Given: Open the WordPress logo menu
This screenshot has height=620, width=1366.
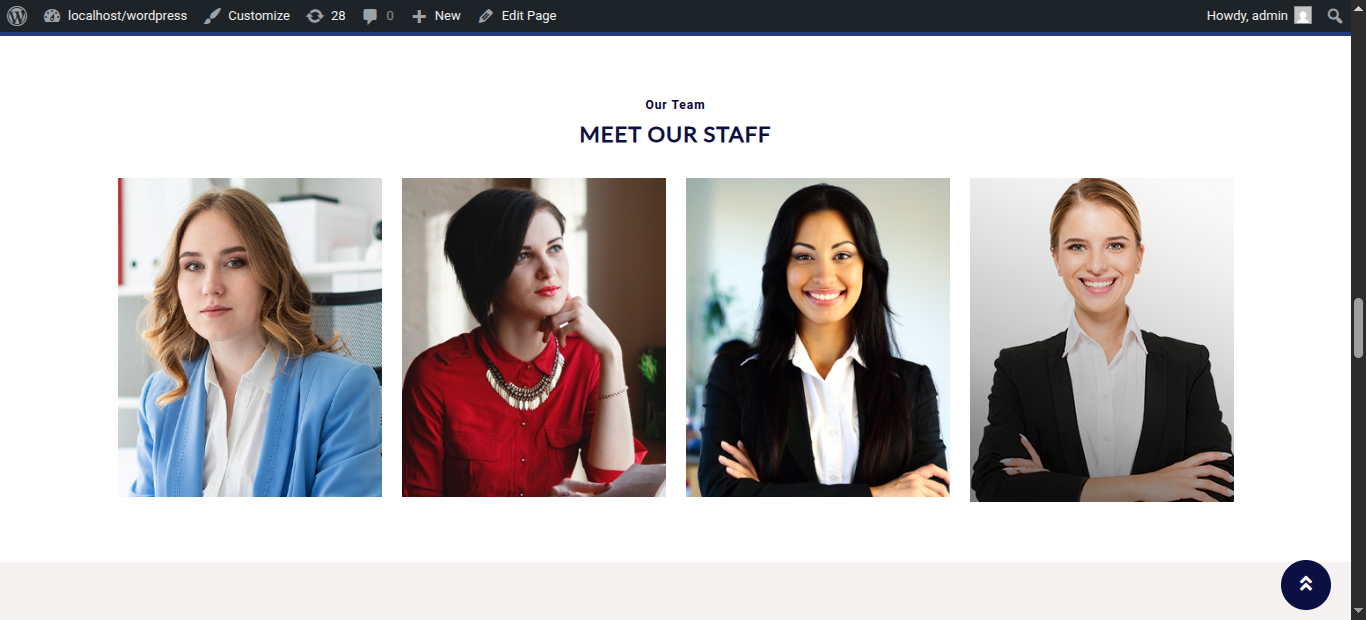Looking at the screenshot, I should [17, 16].
